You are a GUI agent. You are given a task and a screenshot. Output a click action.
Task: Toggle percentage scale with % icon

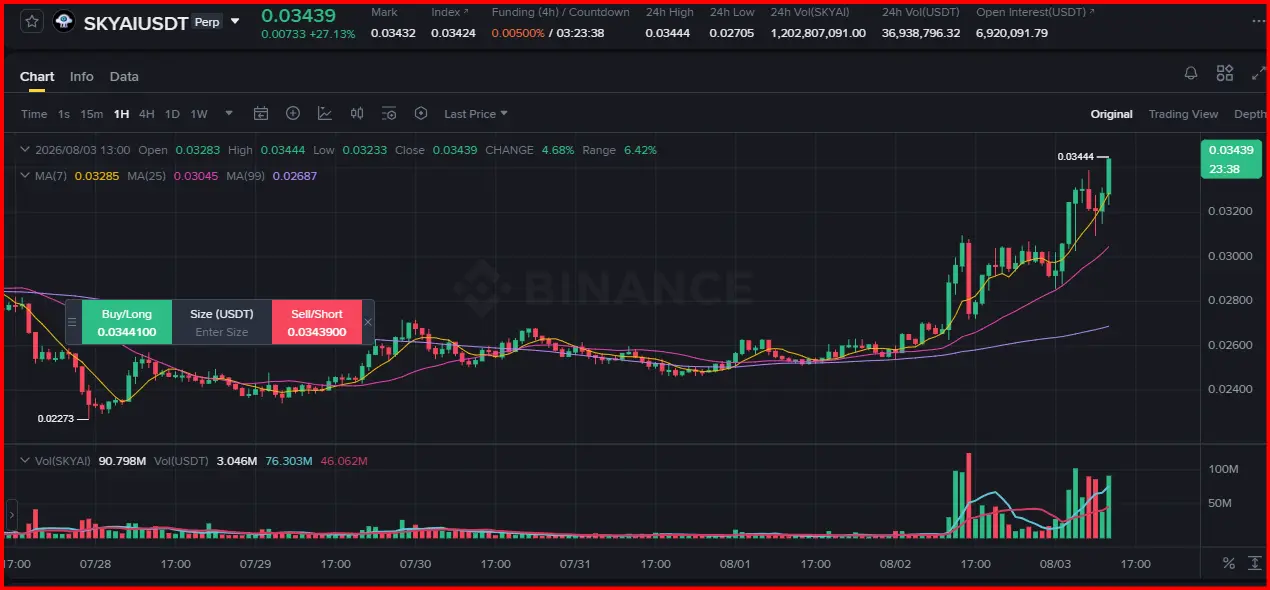pos(1228,564)
